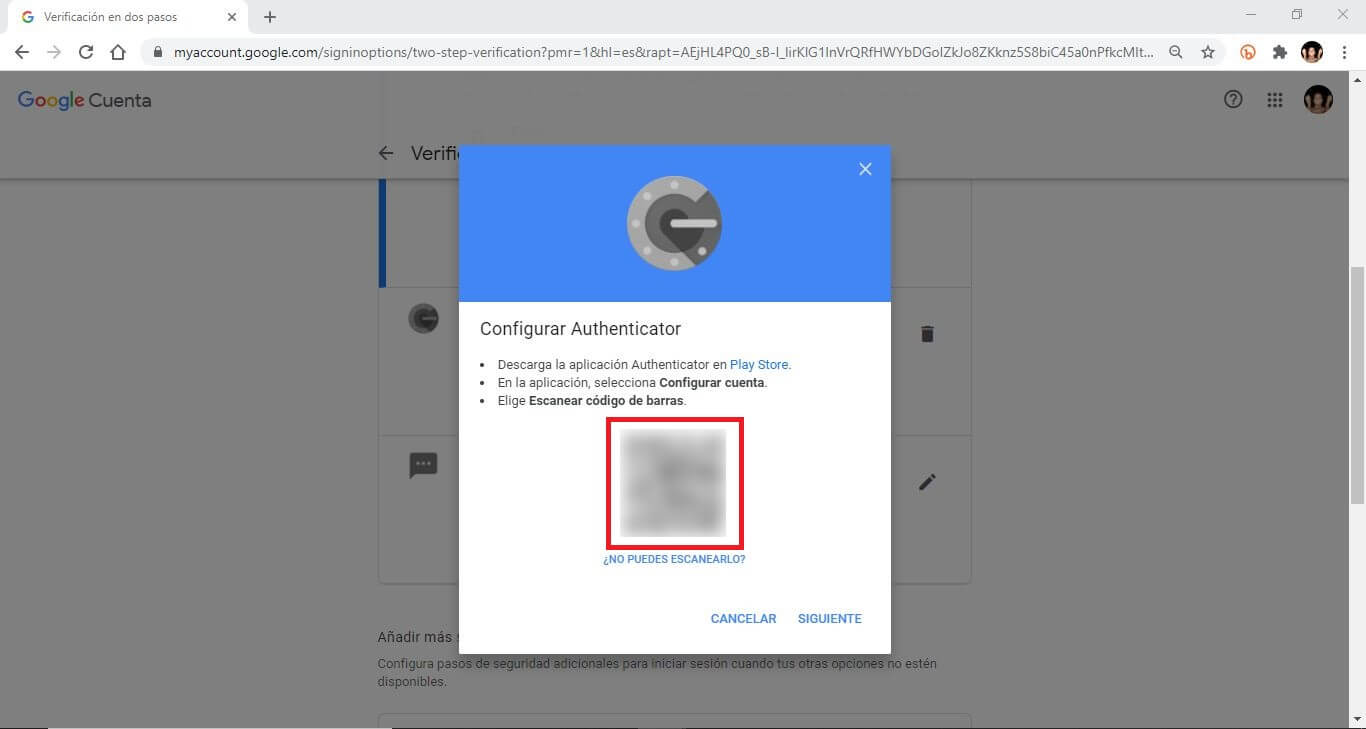The width and height of the screenshot is (1366, 729).
Task: Delete the Authenticator entry via trash icon
Action: pyautogui.click(x=927, y=334)
